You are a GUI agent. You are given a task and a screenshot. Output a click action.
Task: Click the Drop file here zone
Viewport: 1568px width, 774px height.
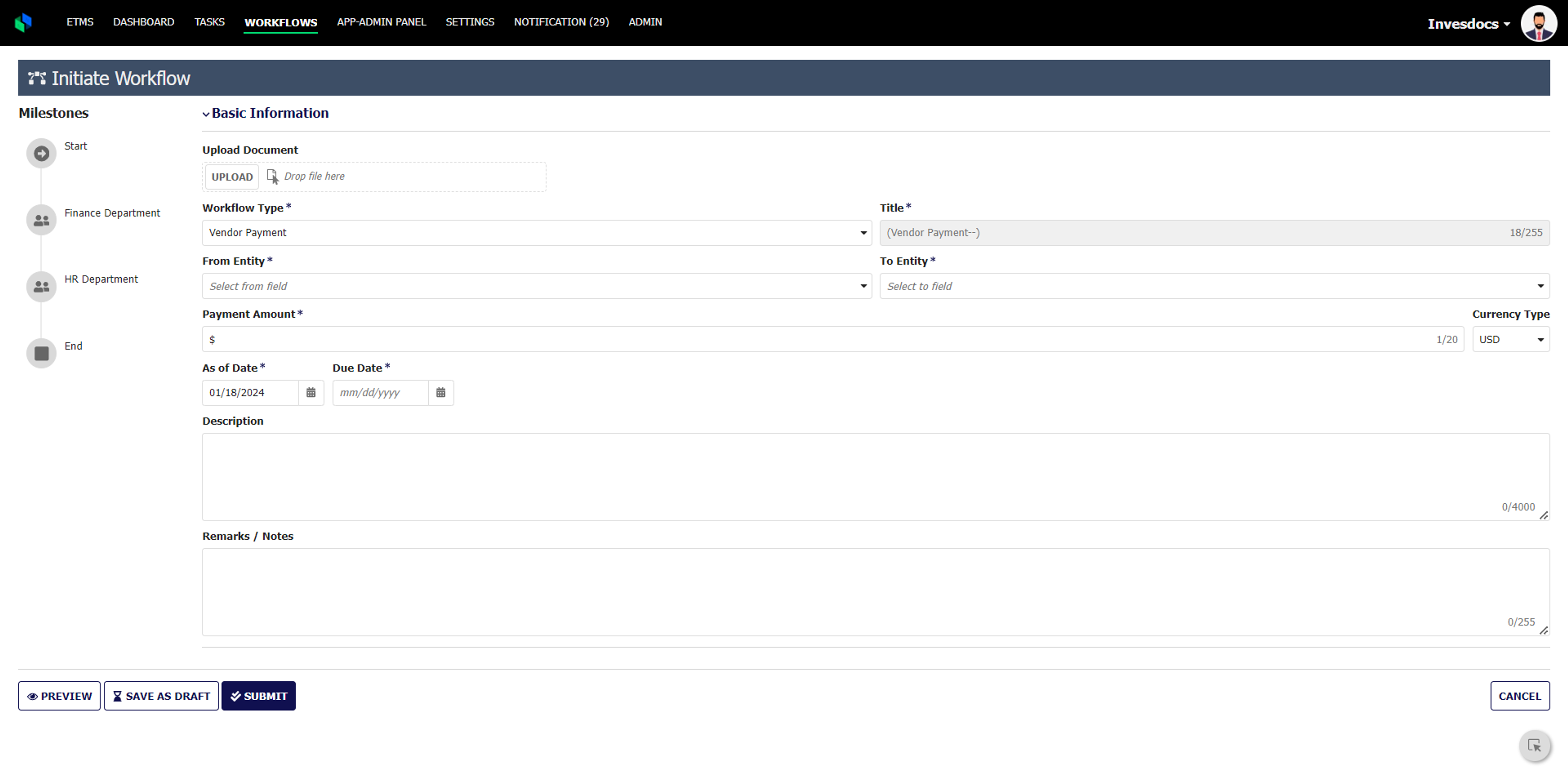click(374, 177)
